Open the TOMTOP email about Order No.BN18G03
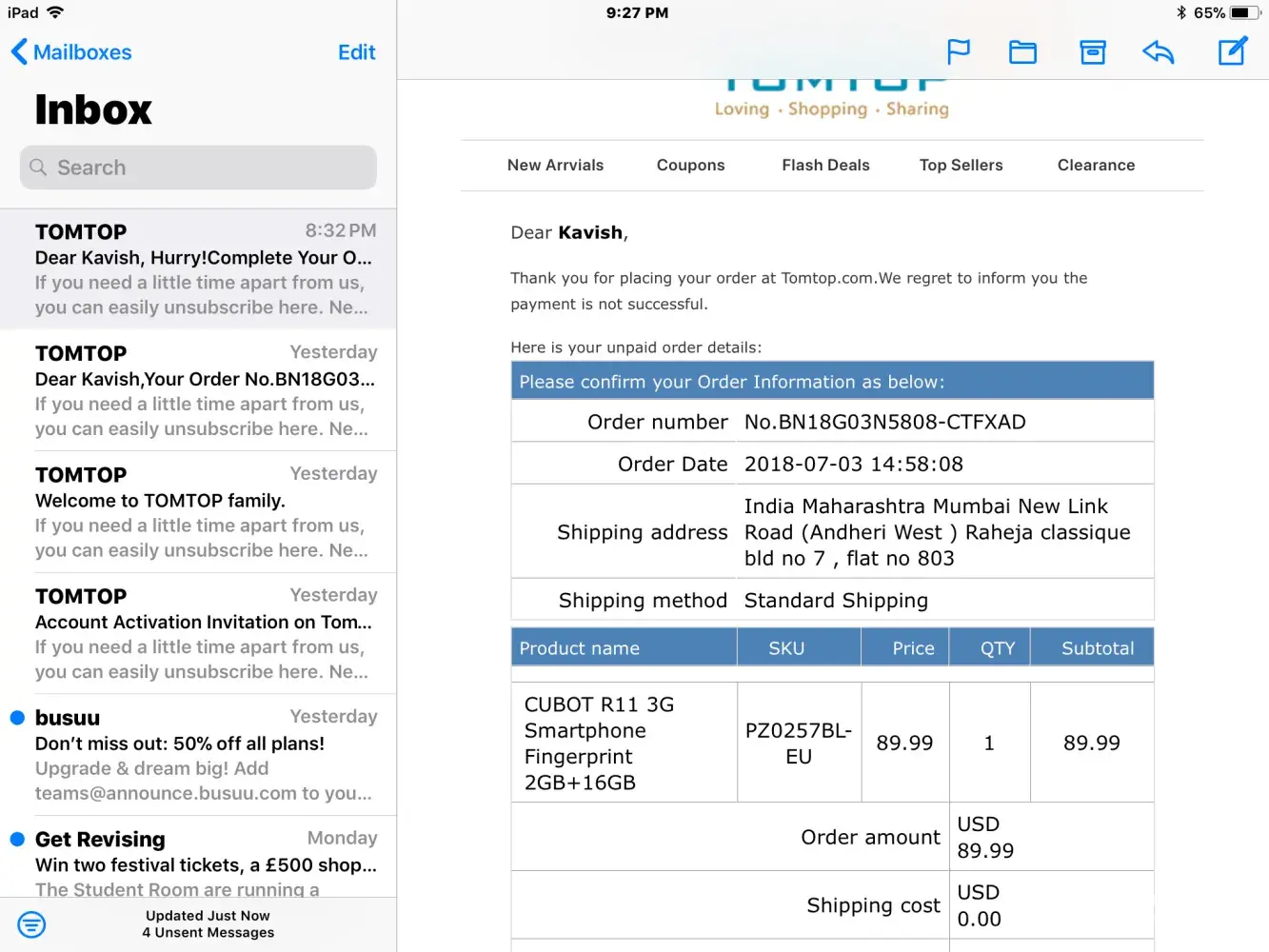This screenshot has width=1269, height=952. [x=205, y=390]
